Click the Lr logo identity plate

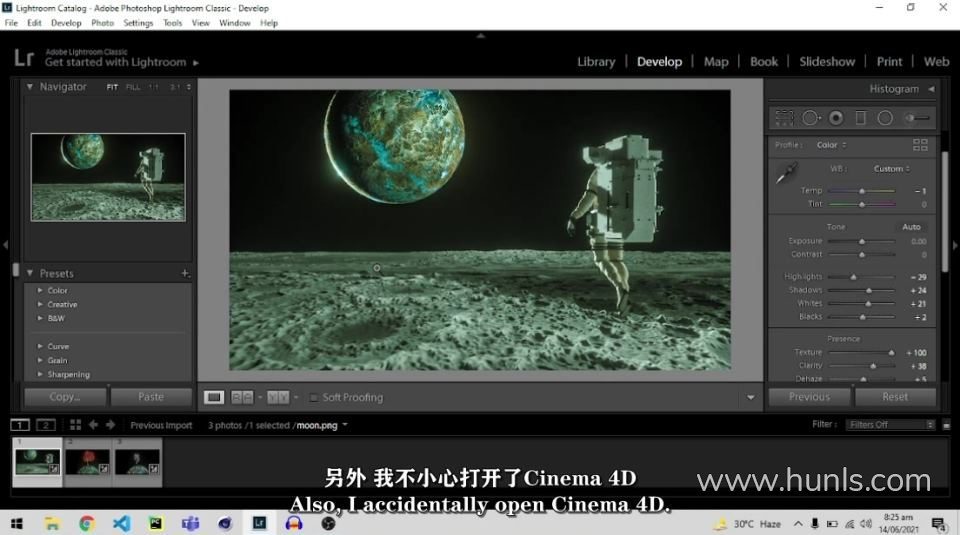coord(24,58)
